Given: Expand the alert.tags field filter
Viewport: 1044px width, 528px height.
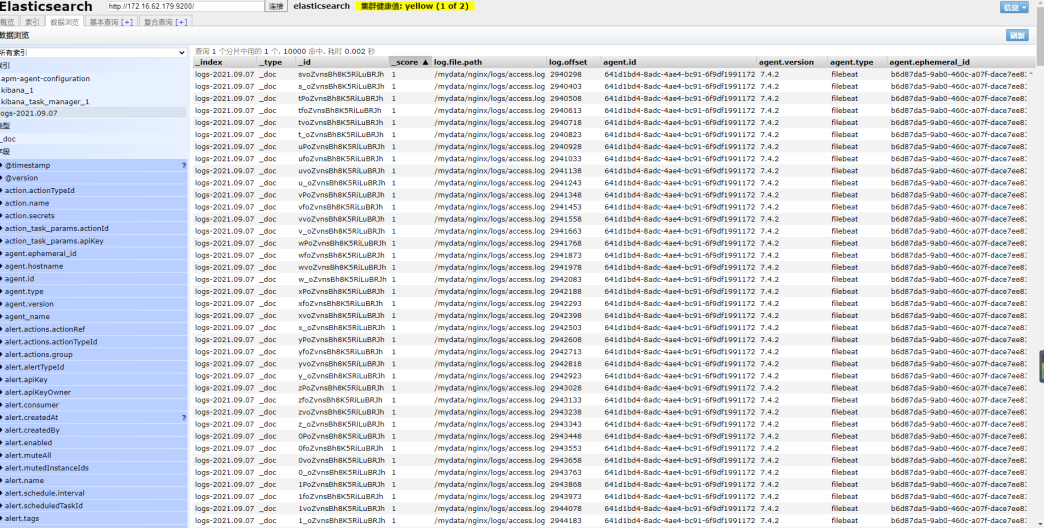Looking at the screenshot, I should point(93,518).
